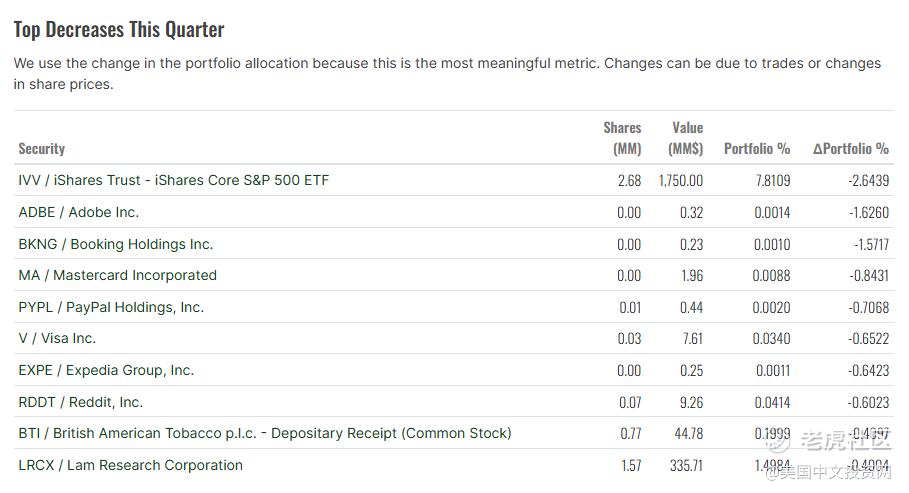909x493 pixels.
Task: Select the IVV value cell 1,750.00
Action: point(681,181)
